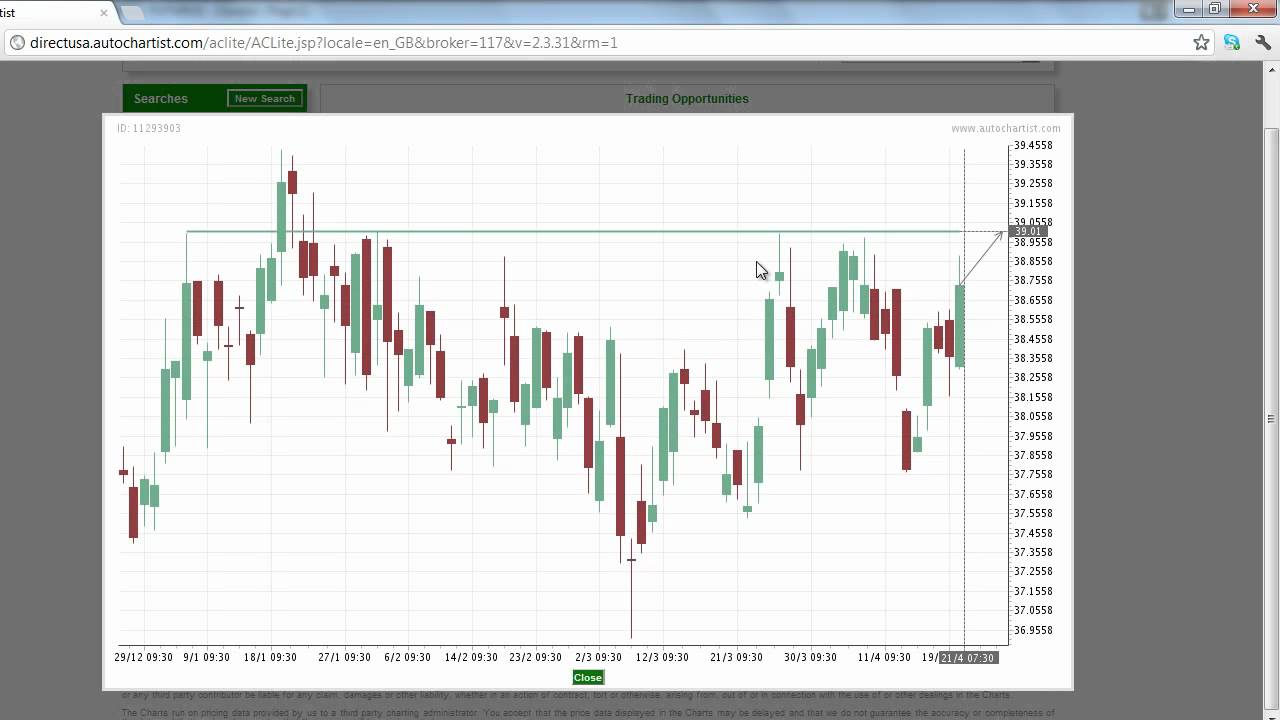Click the Trading Opportunities heading

tap(687, 98)
